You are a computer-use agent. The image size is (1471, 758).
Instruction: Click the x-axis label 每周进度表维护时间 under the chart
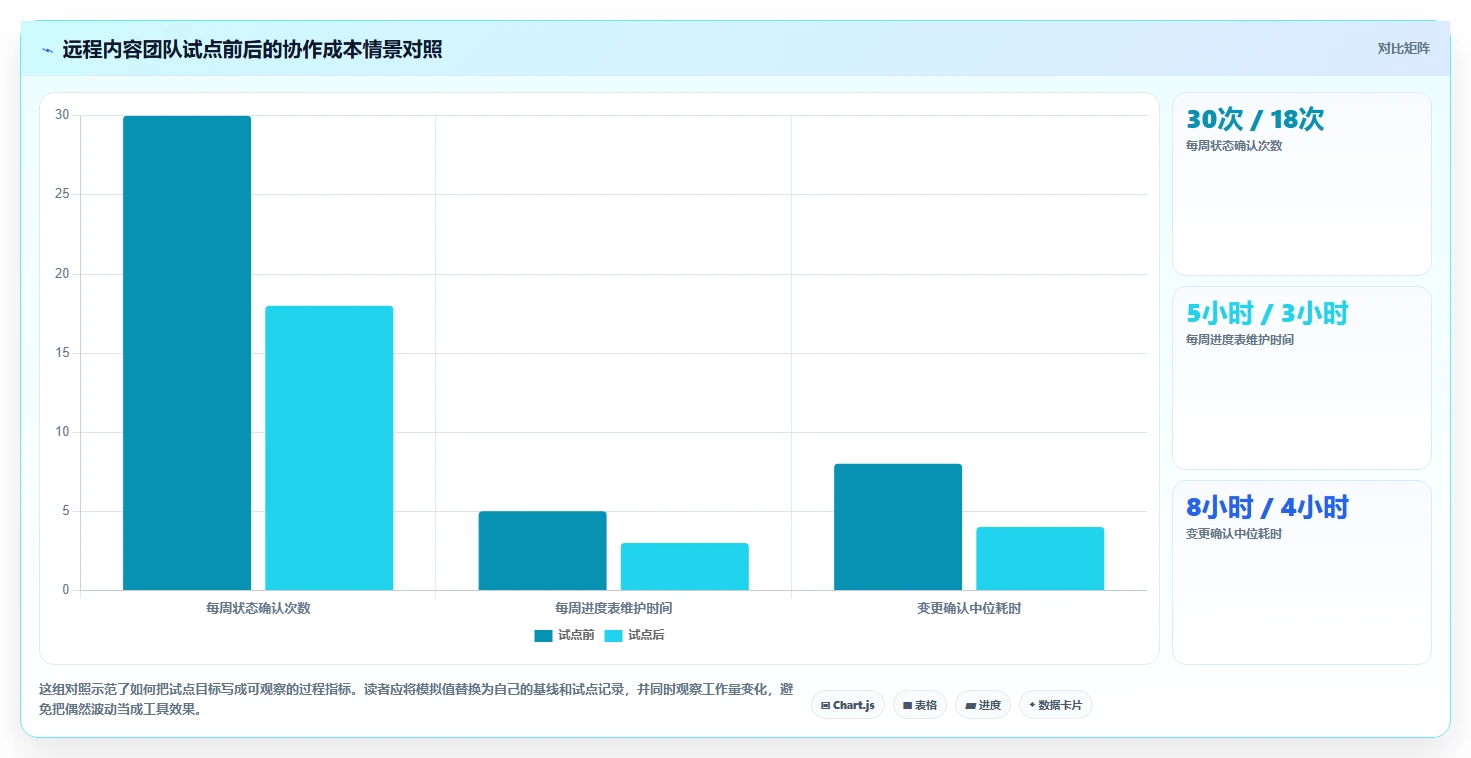click(613, 608)
